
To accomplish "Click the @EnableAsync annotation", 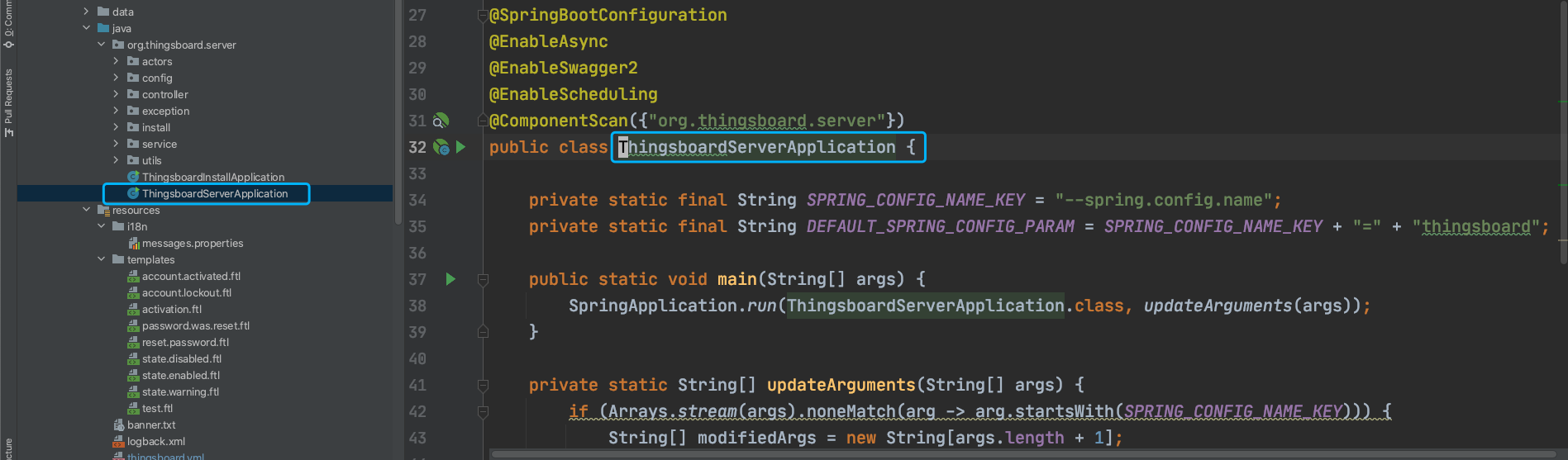I will tap(549, 41).
